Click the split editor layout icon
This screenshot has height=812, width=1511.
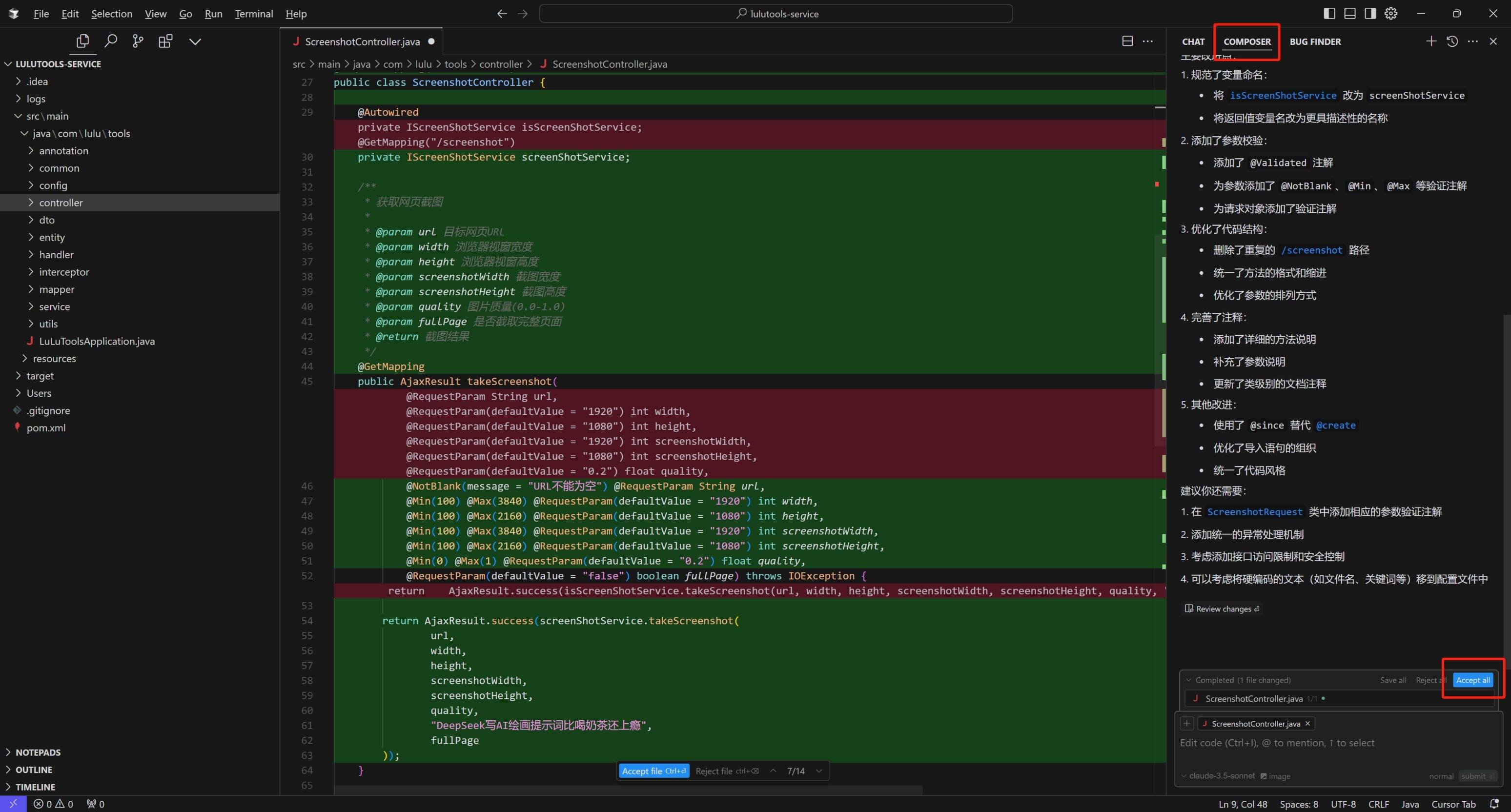(x=1127, y=41)
